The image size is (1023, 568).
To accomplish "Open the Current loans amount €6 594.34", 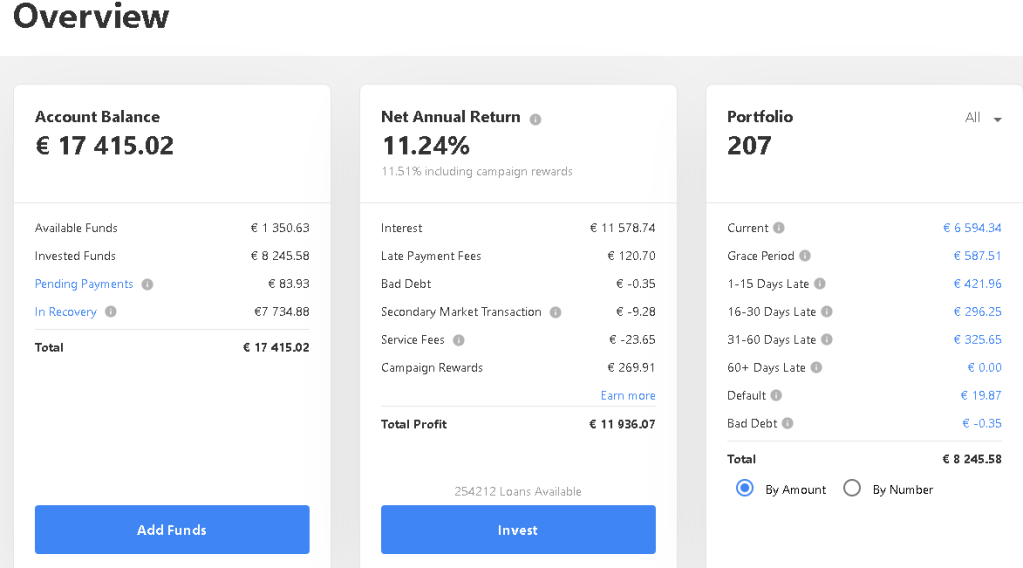I will point(972,228).
